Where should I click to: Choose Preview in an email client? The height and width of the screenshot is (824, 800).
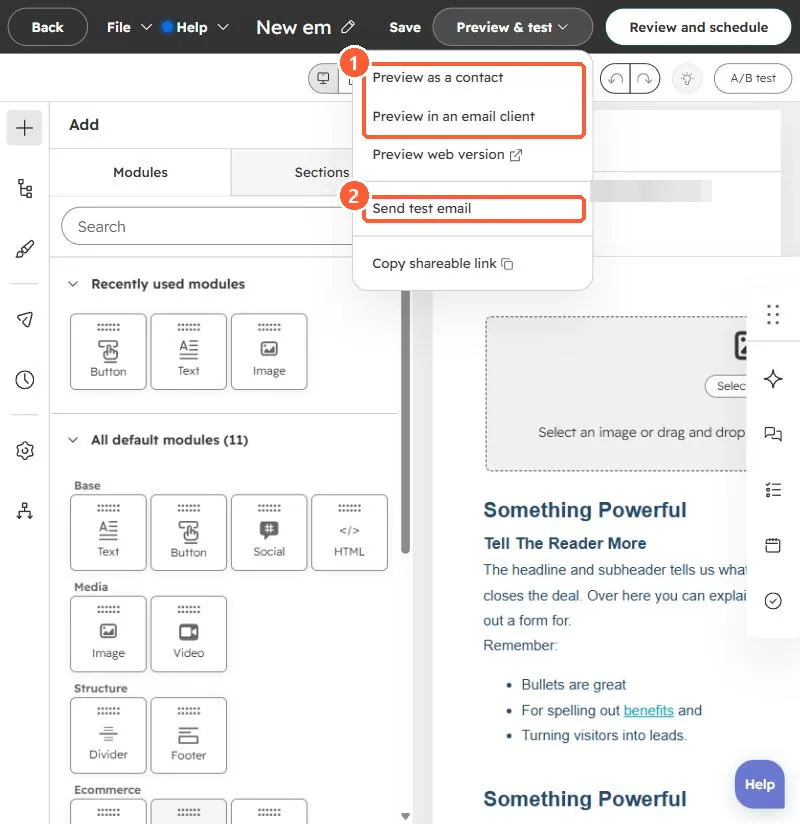453,116
